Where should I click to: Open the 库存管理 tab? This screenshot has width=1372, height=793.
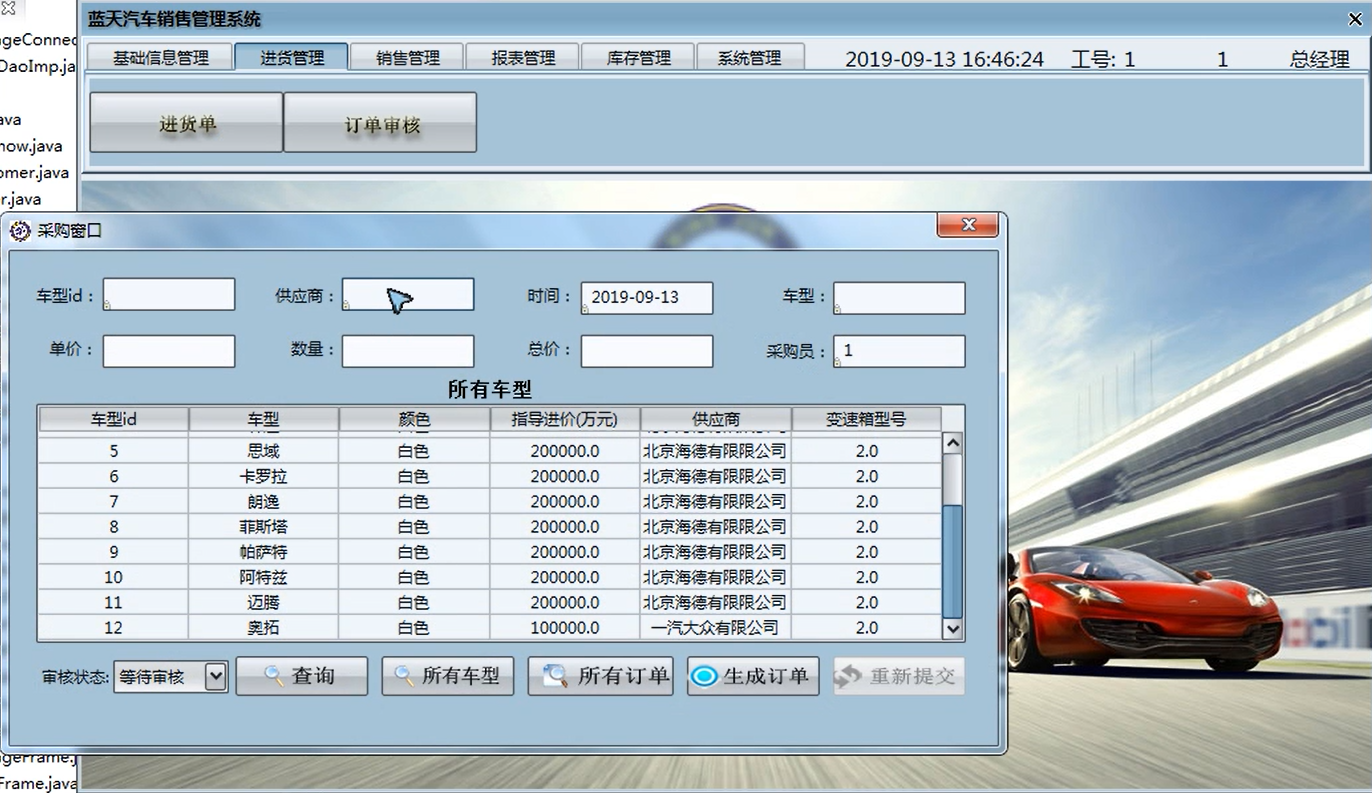click(x=636, y=57)
